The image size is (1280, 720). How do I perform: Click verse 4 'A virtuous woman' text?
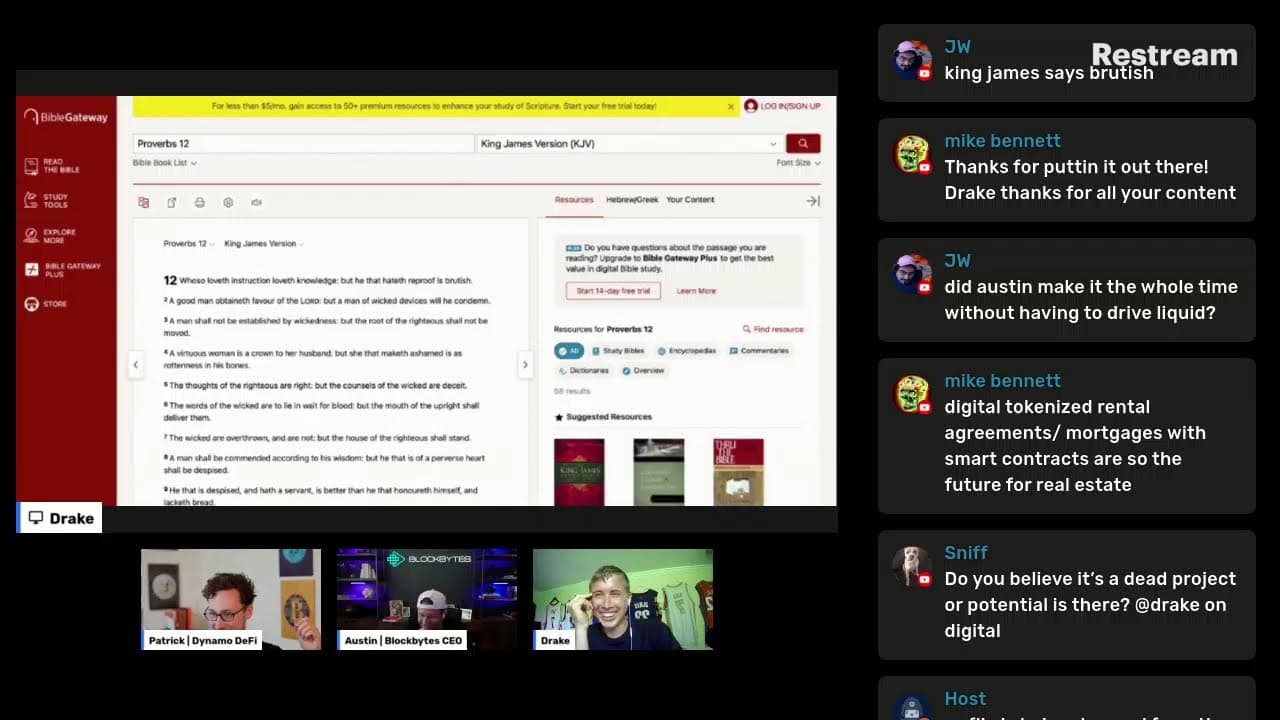point(313,359)
